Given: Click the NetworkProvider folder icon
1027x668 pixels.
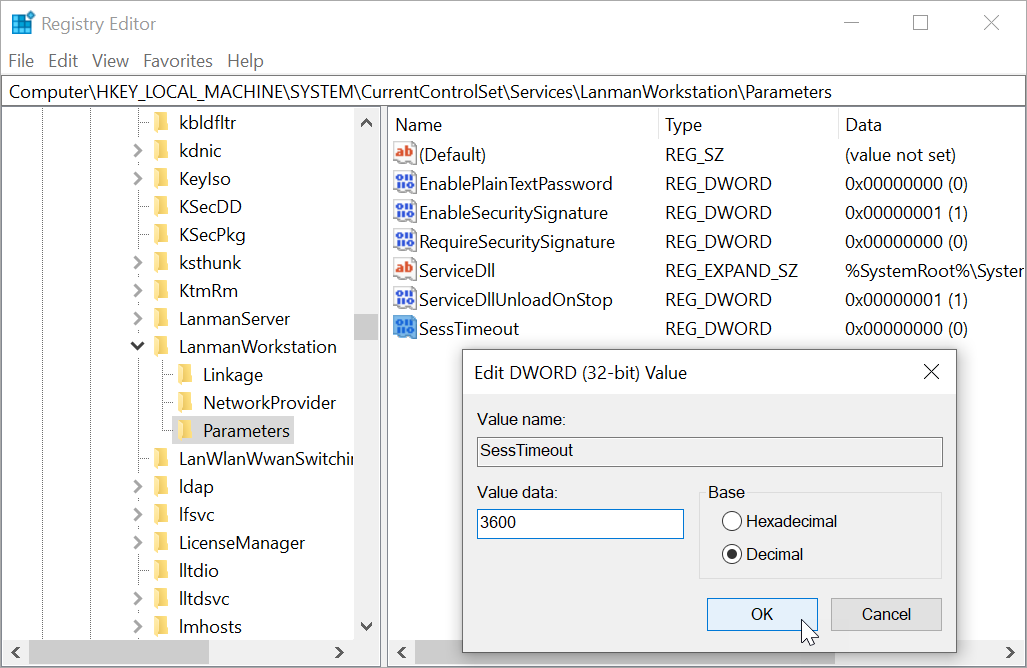Looking at the screenshot, I should point(186,403).
